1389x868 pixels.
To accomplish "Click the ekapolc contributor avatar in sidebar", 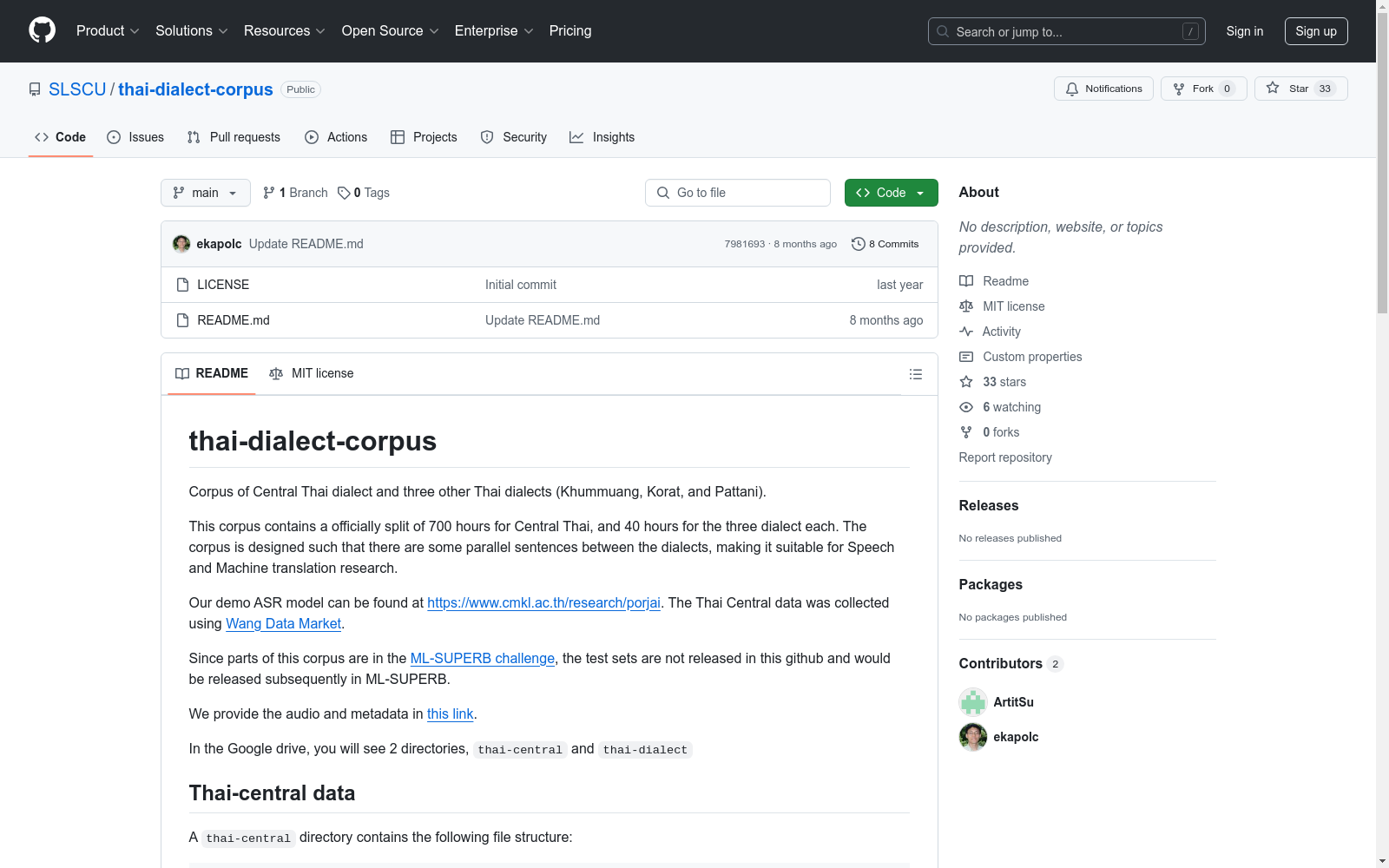I will pyautogui.click(x=973, y=737).
